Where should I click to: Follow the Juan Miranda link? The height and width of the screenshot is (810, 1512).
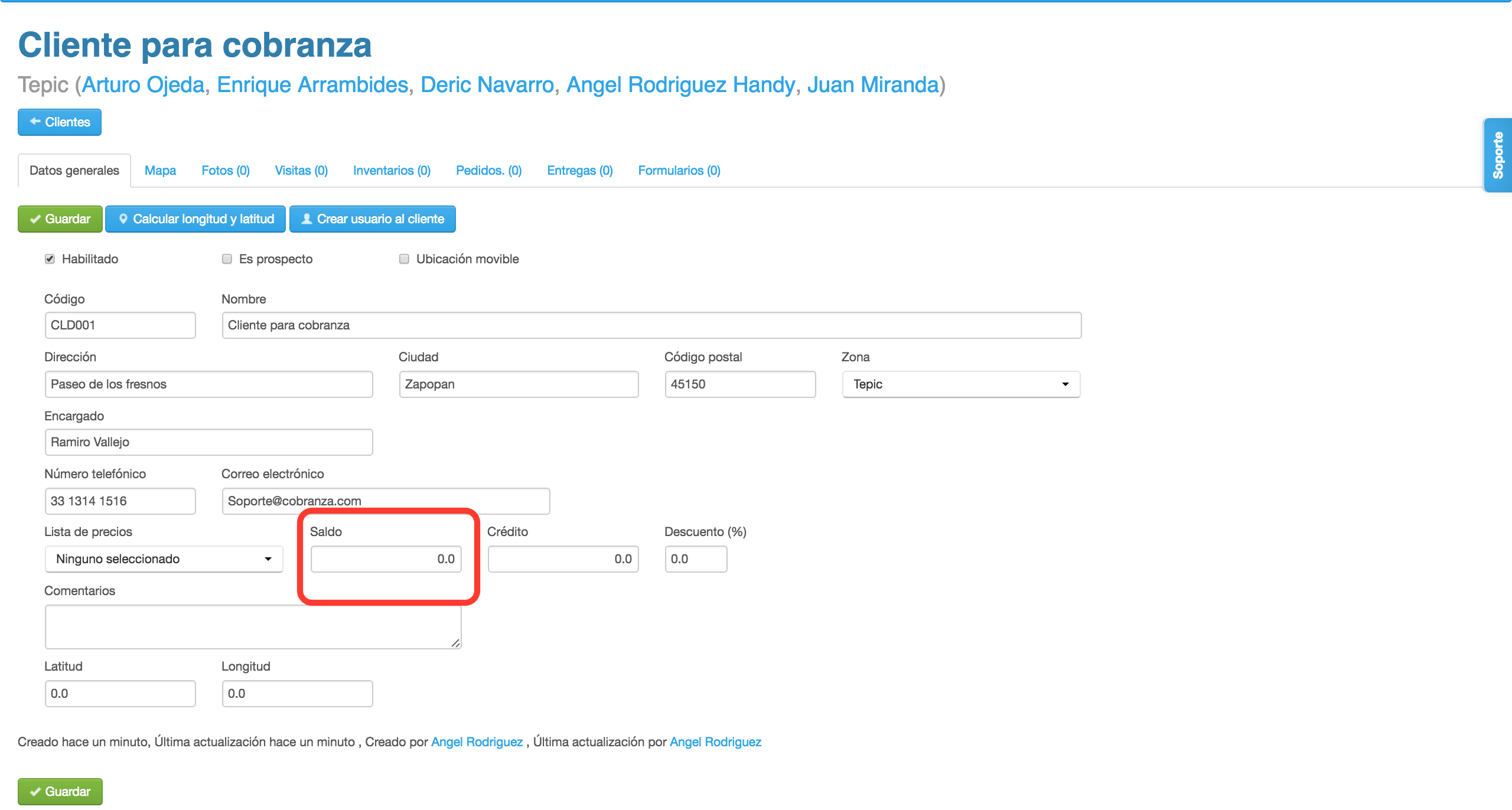873,85
